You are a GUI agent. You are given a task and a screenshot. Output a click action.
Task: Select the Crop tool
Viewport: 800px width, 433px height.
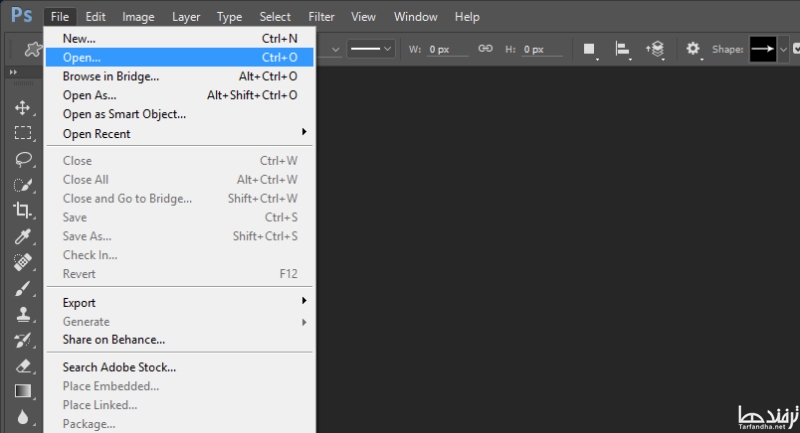pos(22,210)
